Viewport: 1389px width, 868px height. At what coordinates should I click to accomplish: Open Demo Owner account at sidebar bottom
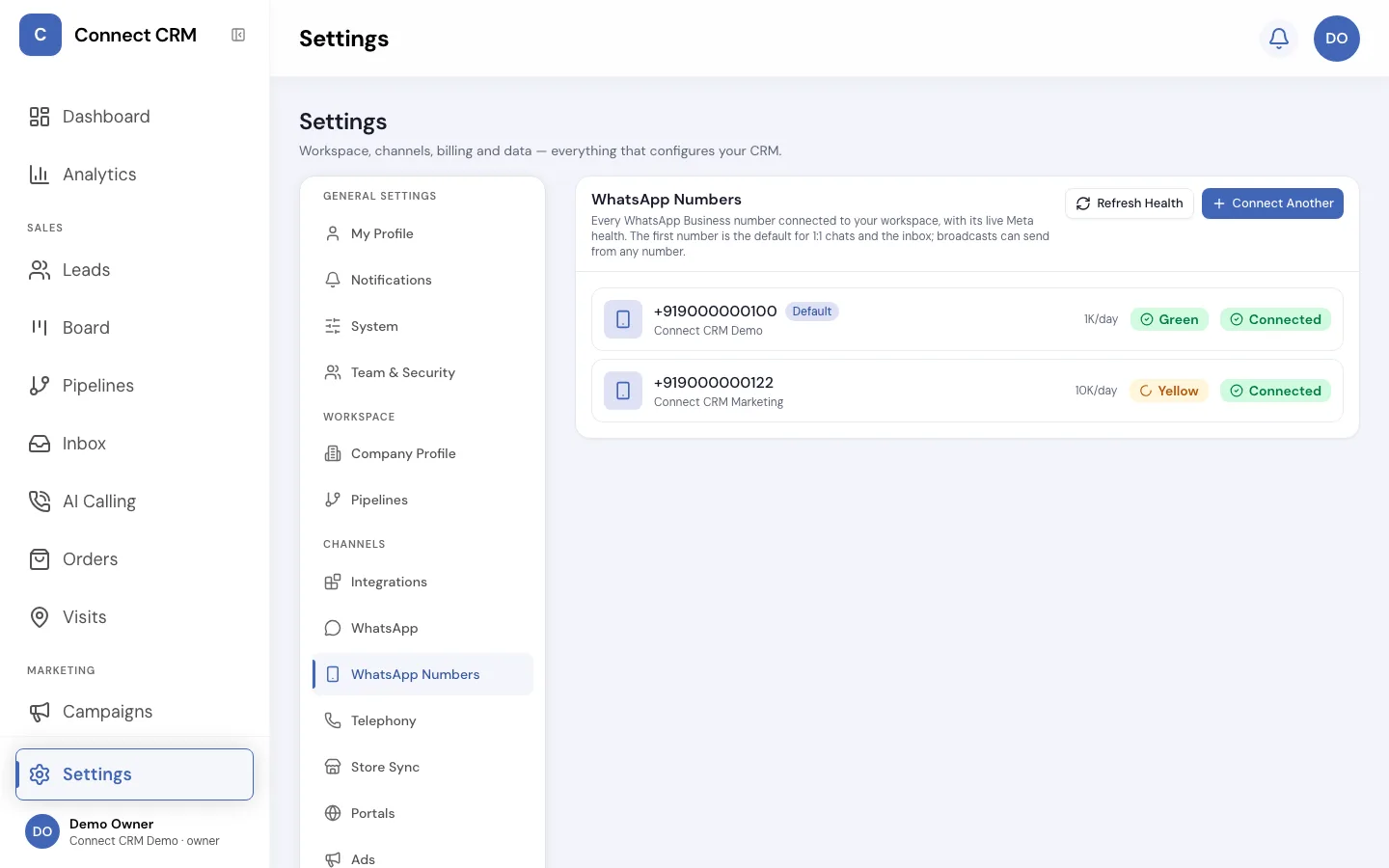tap(135, 831)
